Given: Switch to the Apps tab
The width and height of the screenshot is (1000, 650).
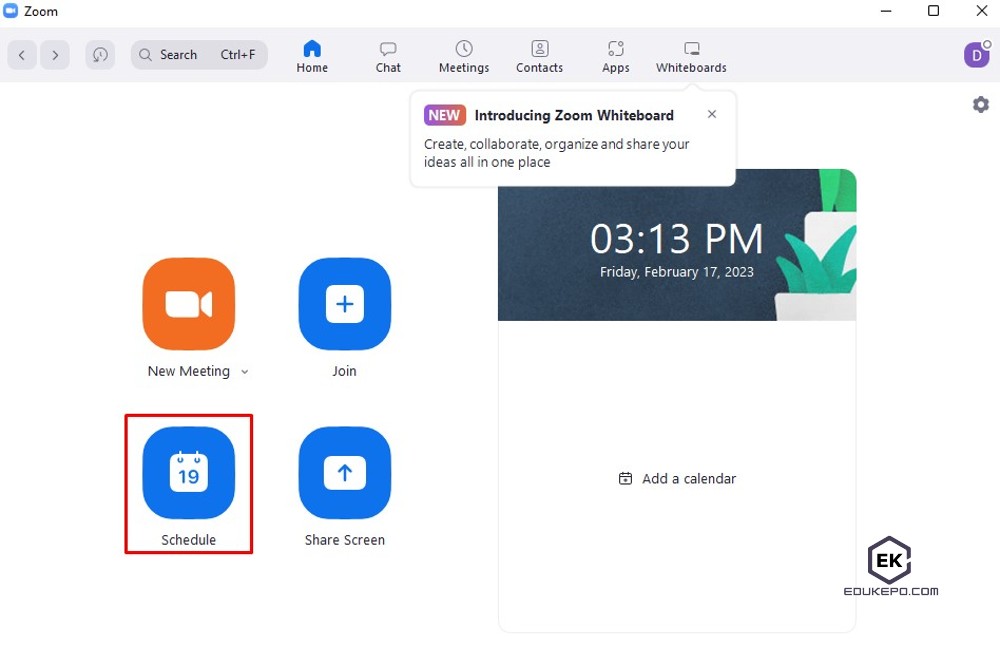Looking at the screenshot, I should [x=615, y=55].
